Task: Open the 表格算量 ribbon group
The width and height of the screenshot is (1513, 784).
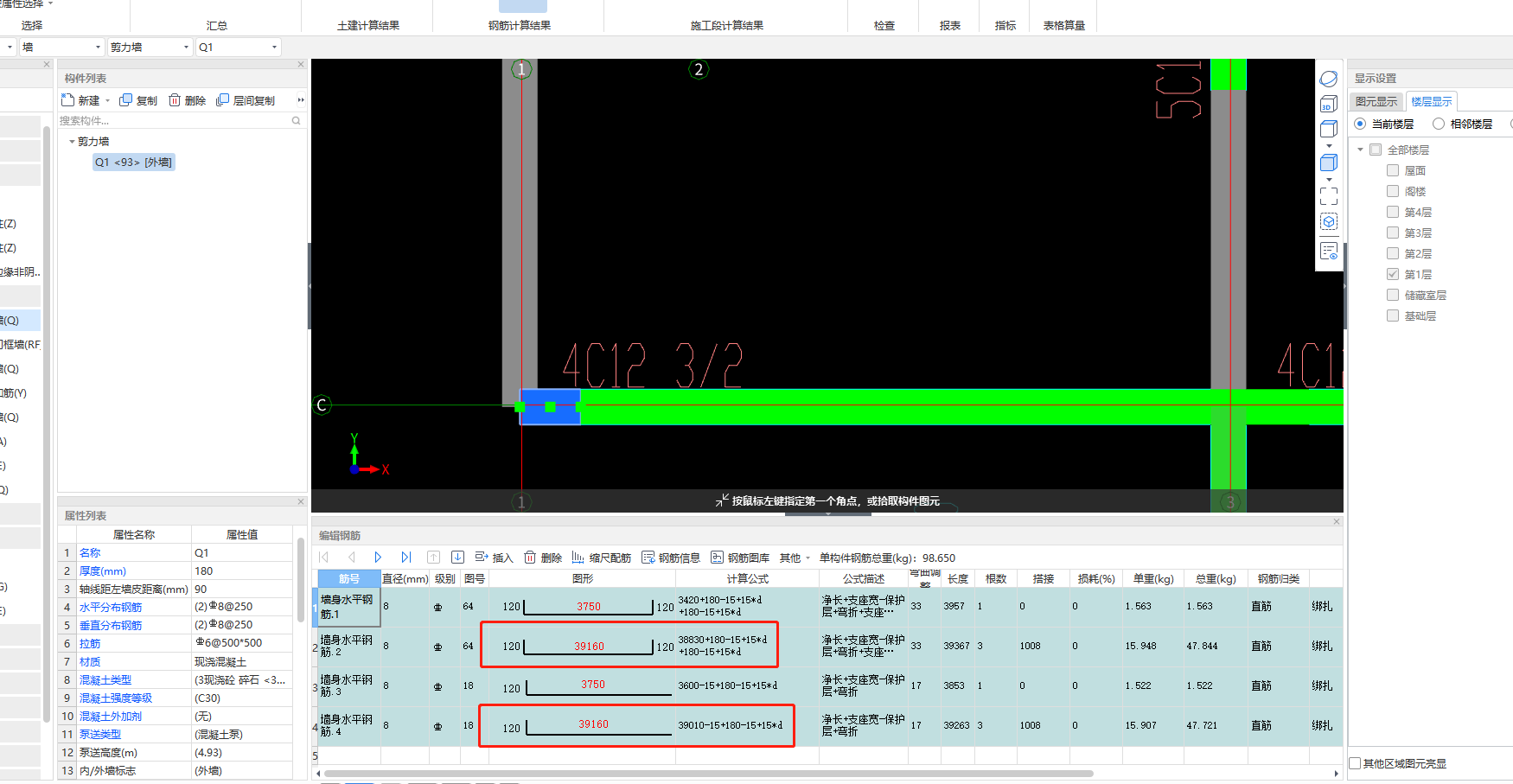Action: click(1064, 25)
